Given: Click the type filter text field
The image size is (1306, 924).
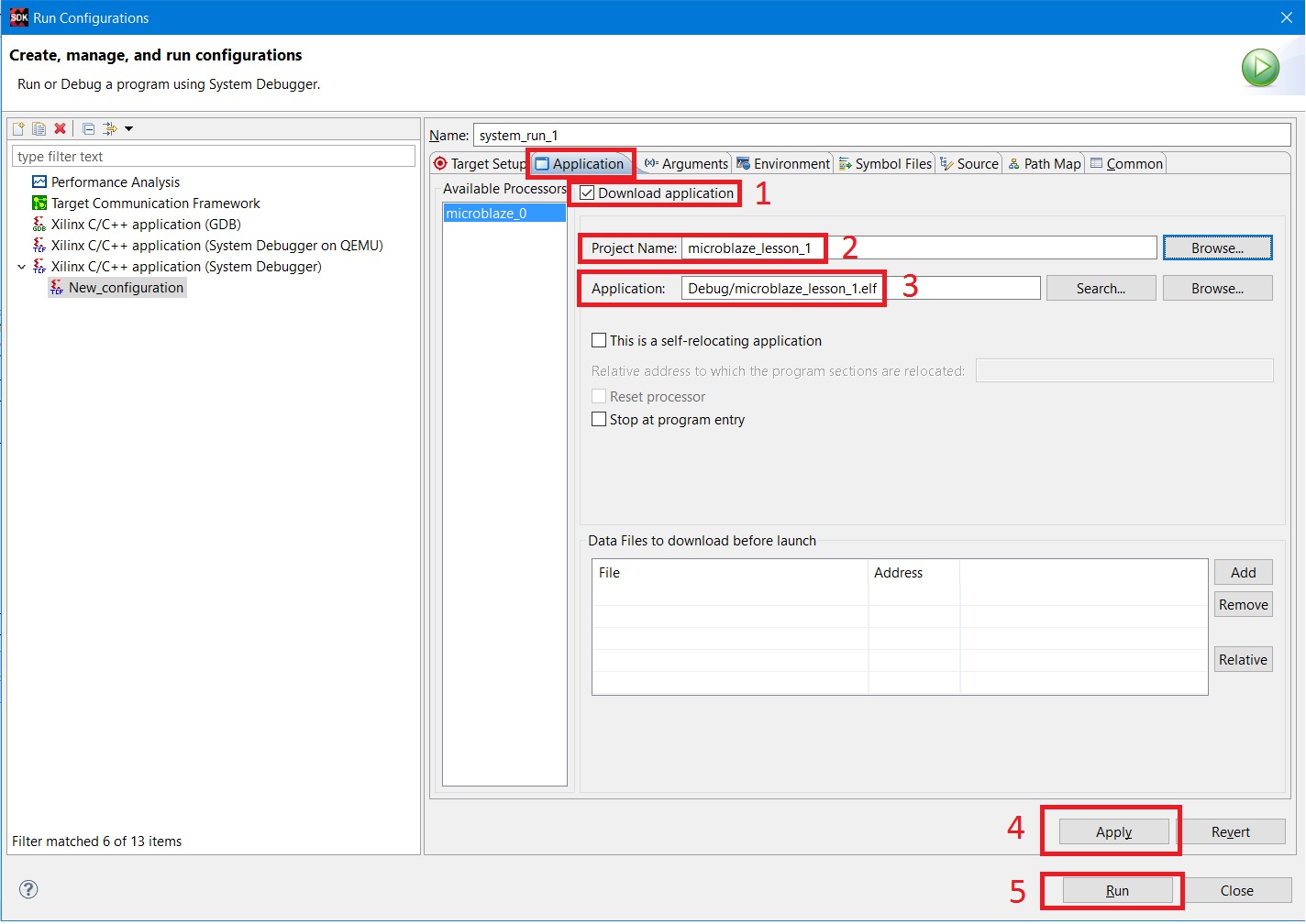Looking at the screenshot, I should 213,157.
